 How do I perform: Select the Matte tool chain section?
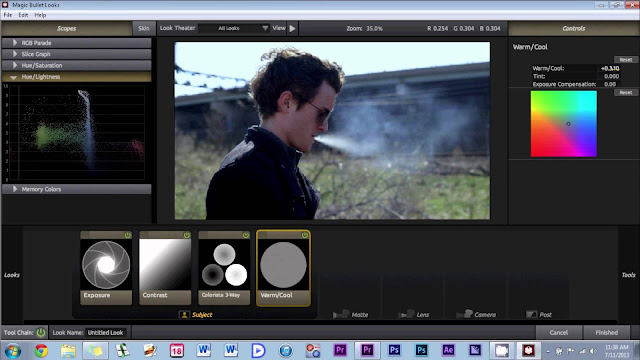point(351,315)
